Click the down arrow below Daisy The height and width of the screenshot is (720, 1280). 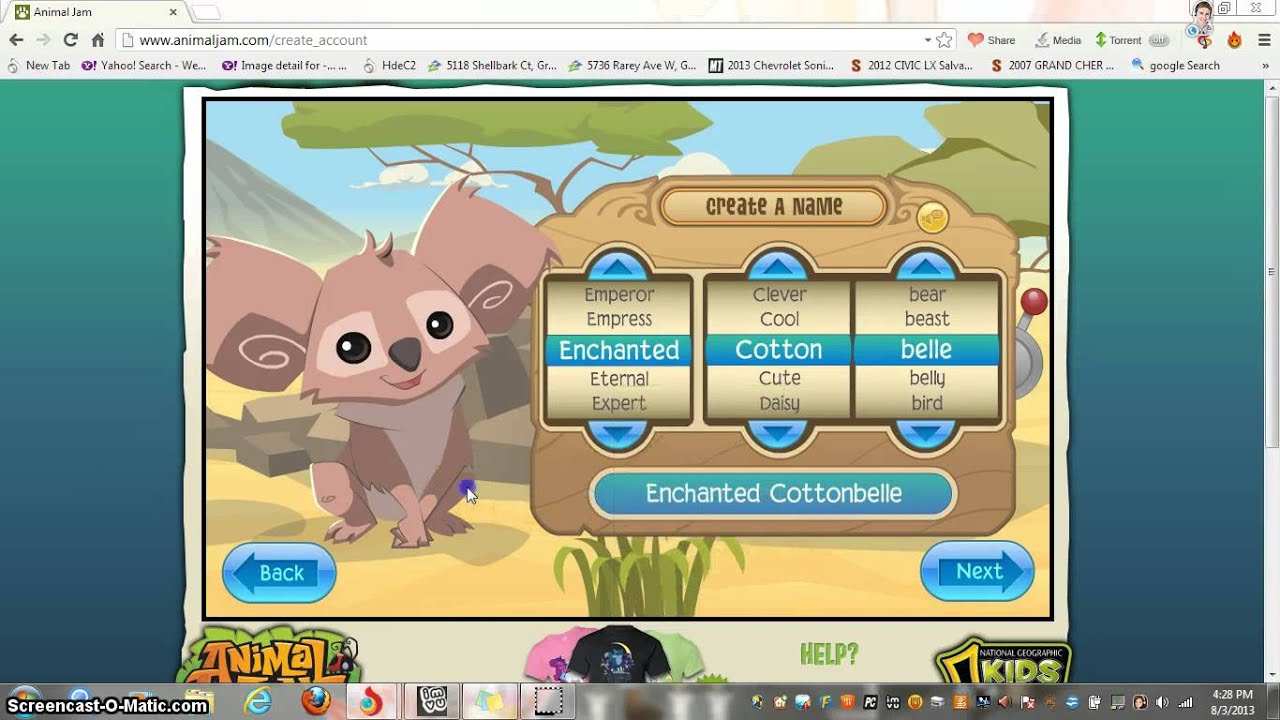pyautogui.click(x=778, y=433)
